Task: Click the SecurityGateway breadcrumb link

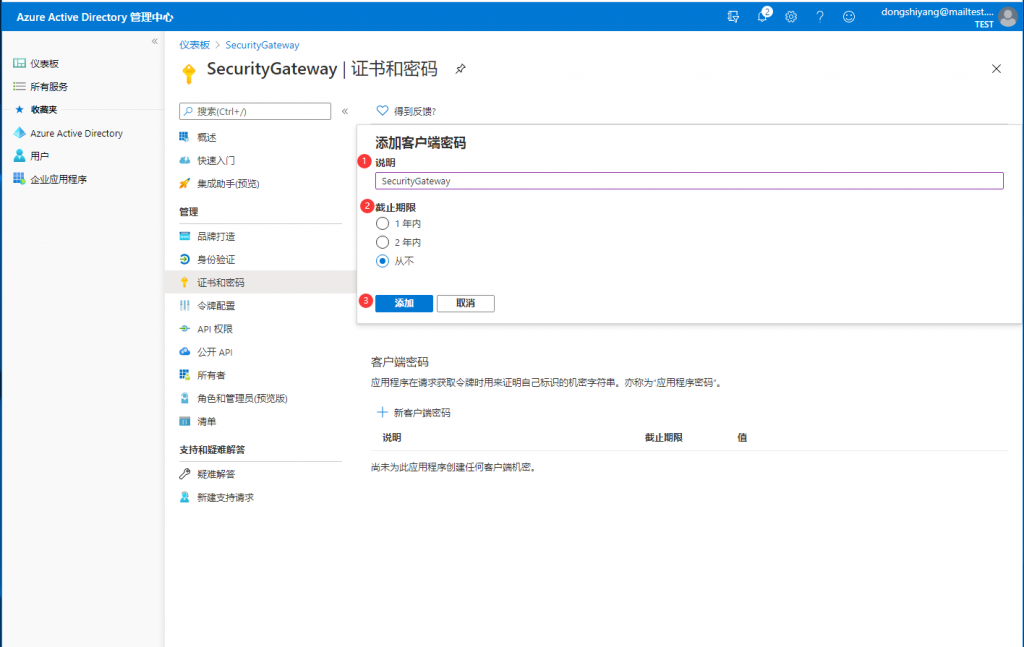Action: click(262, 45)
